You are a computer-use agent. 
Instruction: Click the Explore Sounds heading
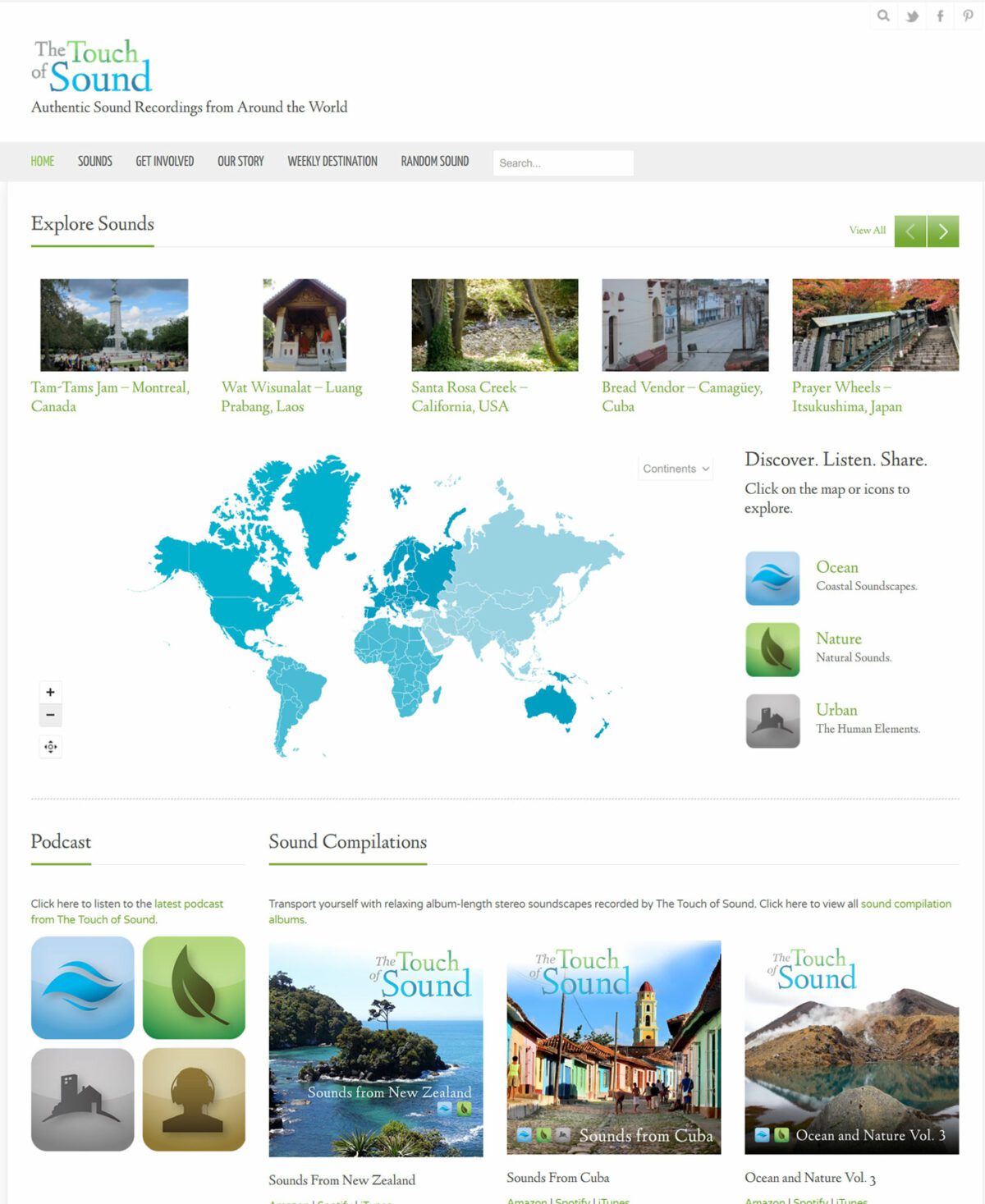click(x=93, y=223)
